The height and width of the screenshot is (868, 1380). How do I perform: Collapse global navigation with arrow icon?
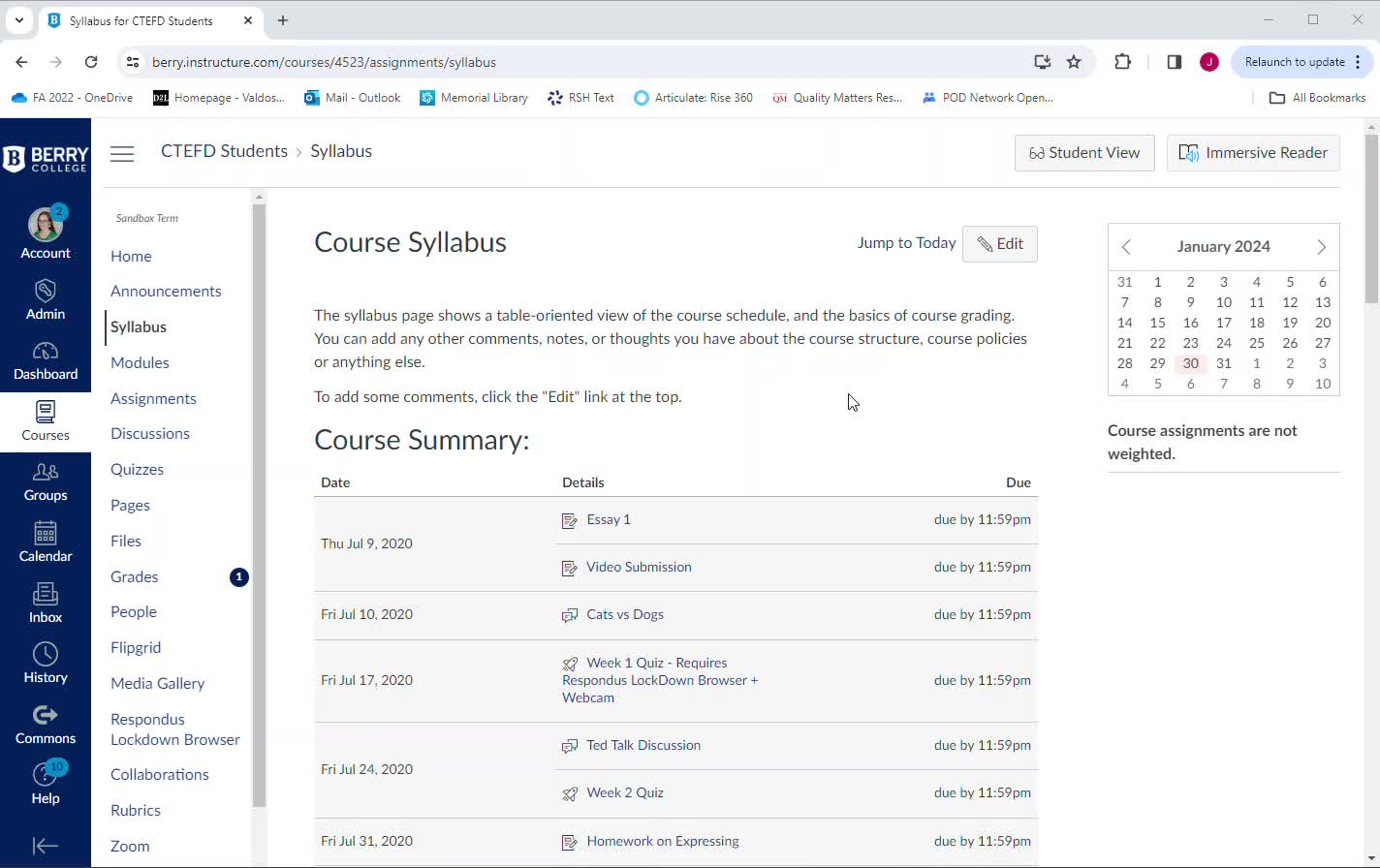point(46,846)
